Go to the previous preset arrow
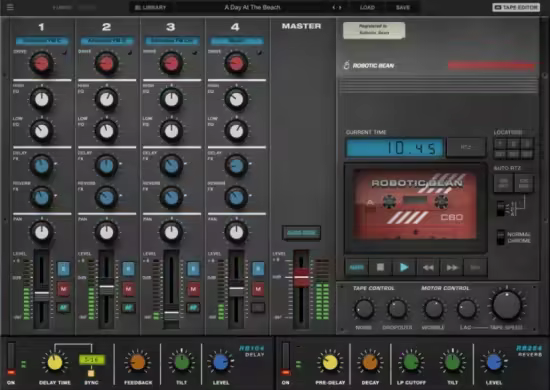The height and width of the screenshot is (390, 550). coord(334,7)
